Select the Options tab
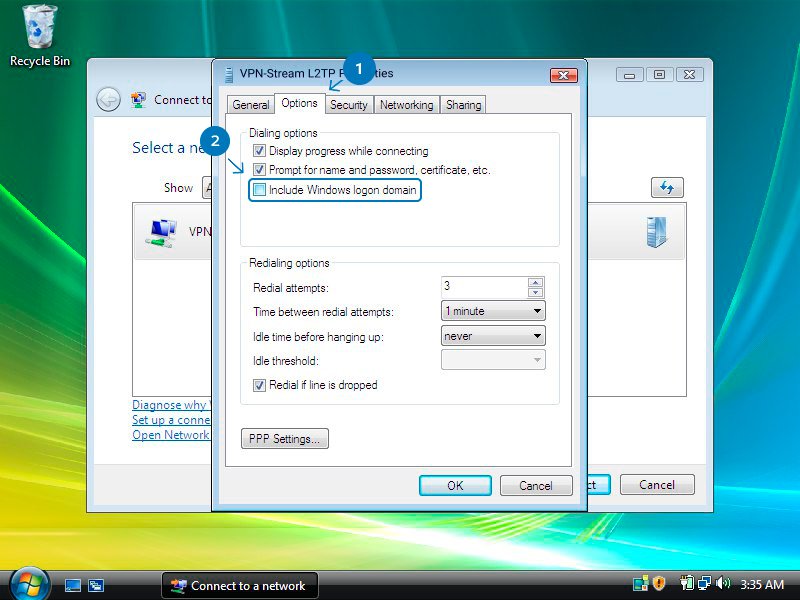This screenshot has height=600, width=800. coord(299,103)
